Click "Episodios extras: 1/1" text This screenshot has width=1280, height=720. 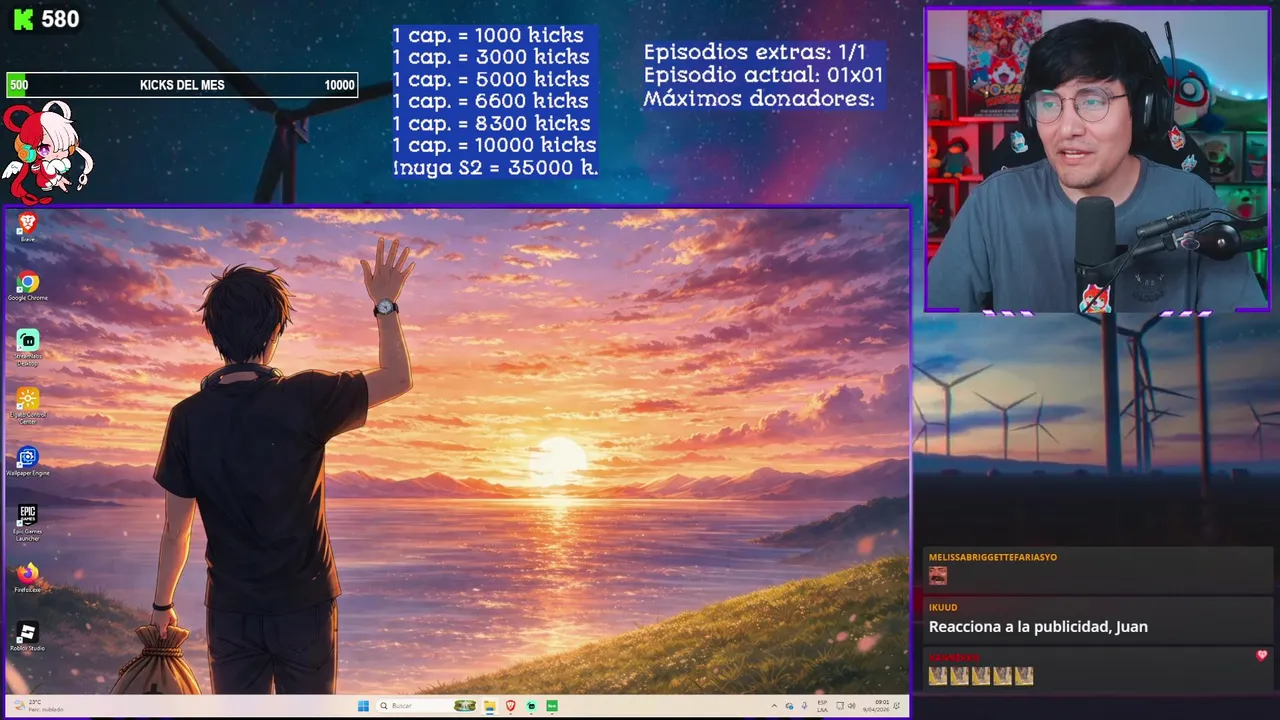754,52
